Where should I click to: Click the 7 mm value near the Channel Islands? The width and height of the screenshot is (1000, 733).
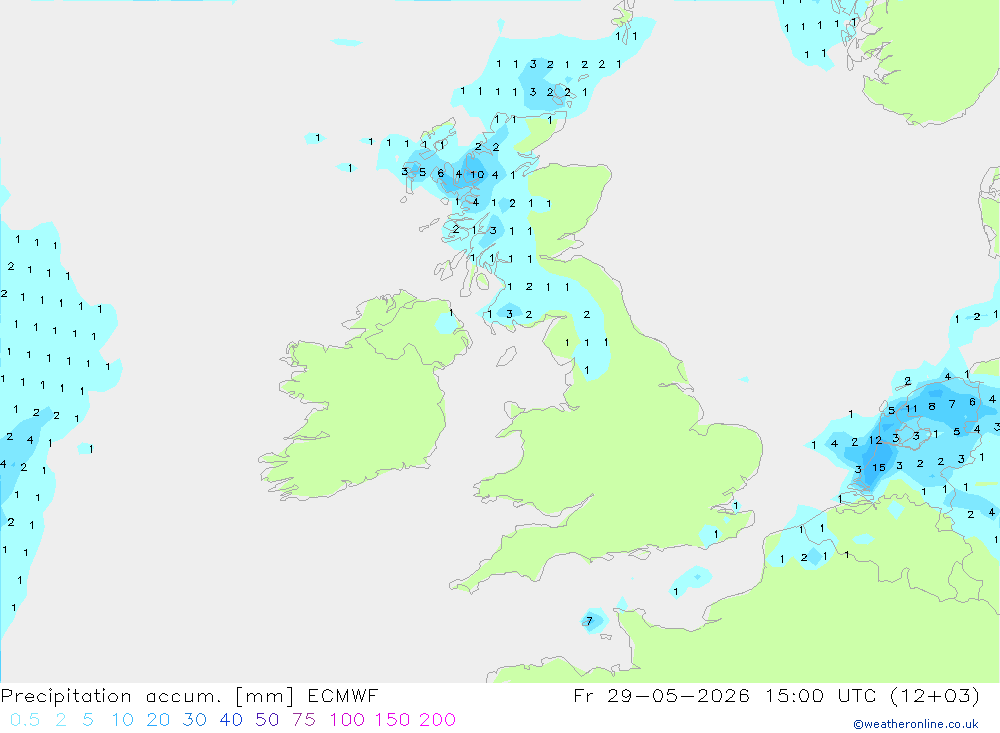click(x=589, y=621)
